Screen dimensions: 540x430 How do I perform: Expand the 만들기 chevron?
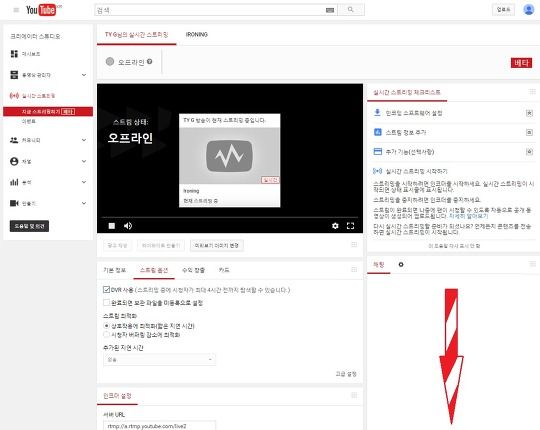point(84,203)
